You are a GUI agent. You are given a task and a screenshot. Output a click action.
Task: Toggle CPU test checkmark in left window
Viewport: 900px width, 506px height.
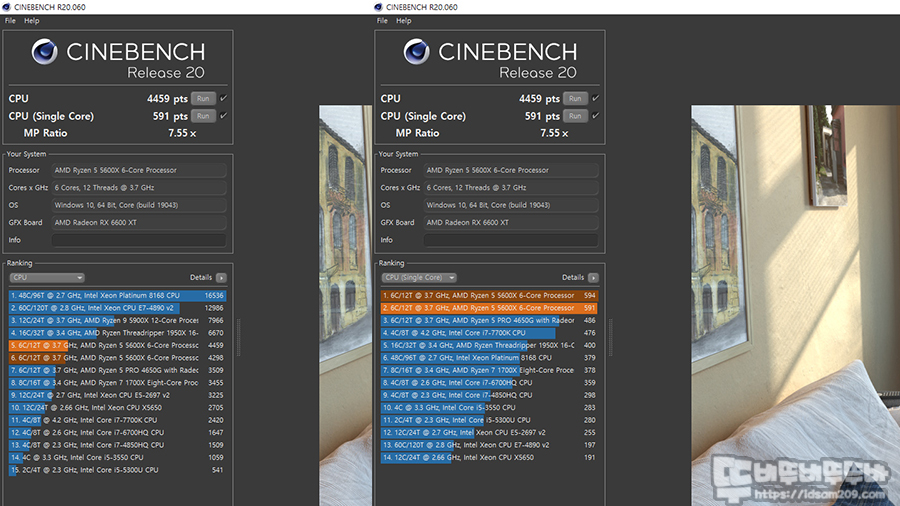coord(223,98)
